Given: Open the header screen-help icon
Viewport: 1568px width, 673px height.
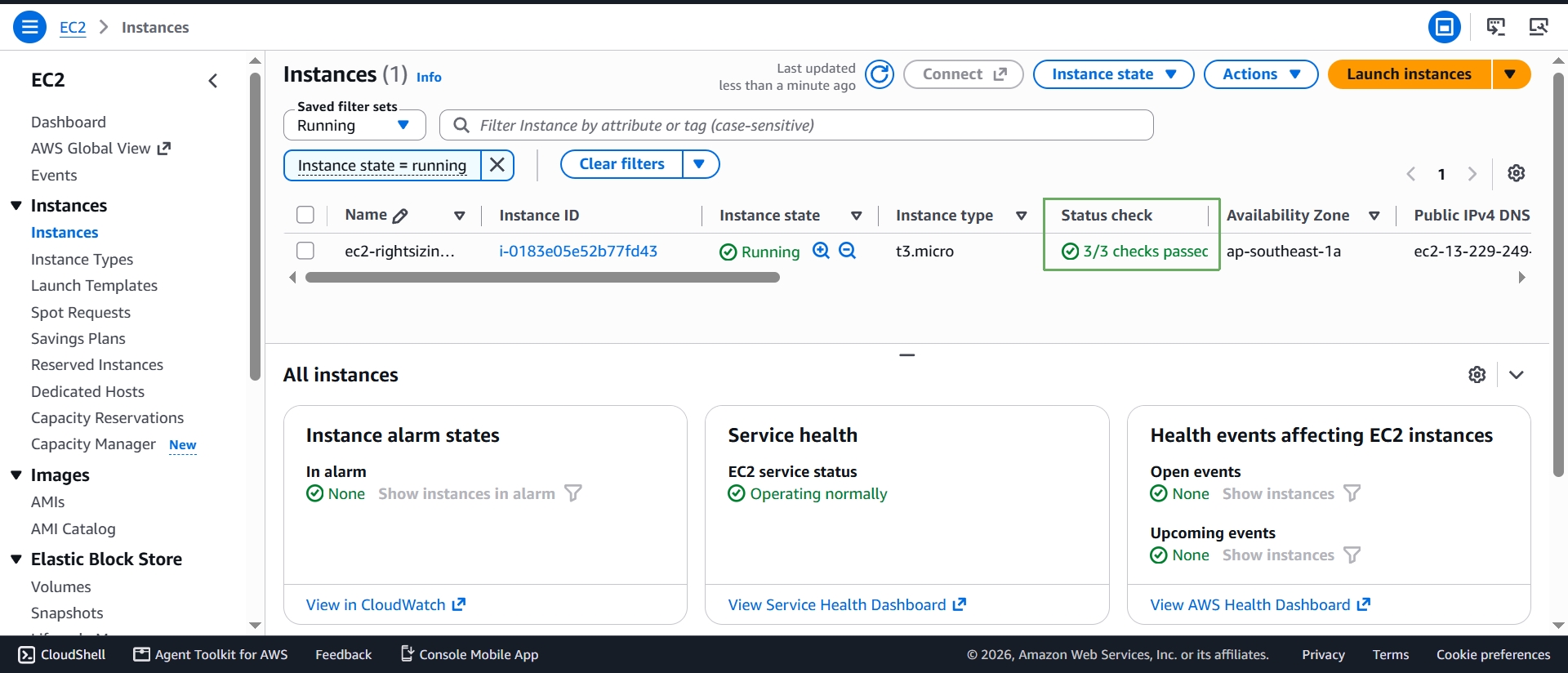Looking at the screenshot, I should (x=1496, y=27).
